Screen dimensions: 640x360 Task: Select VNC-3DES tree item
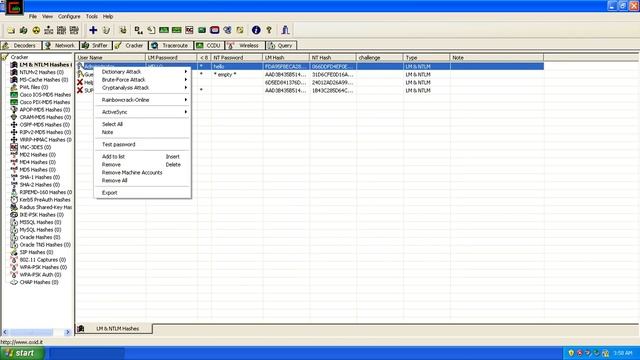click(35, 147)
